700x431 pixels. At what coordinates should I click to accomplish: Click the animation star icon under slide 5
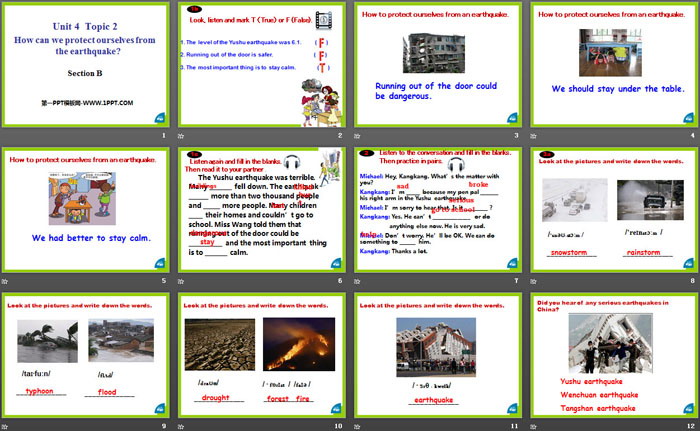coord(4,281)
